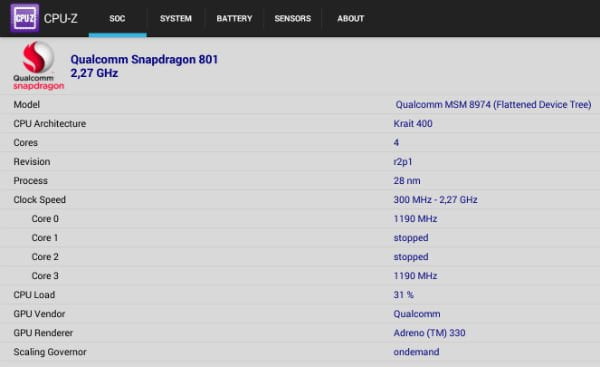600x367 pixels.
Task: Open the ABOUT tab
Action: [x=351, y=18]
